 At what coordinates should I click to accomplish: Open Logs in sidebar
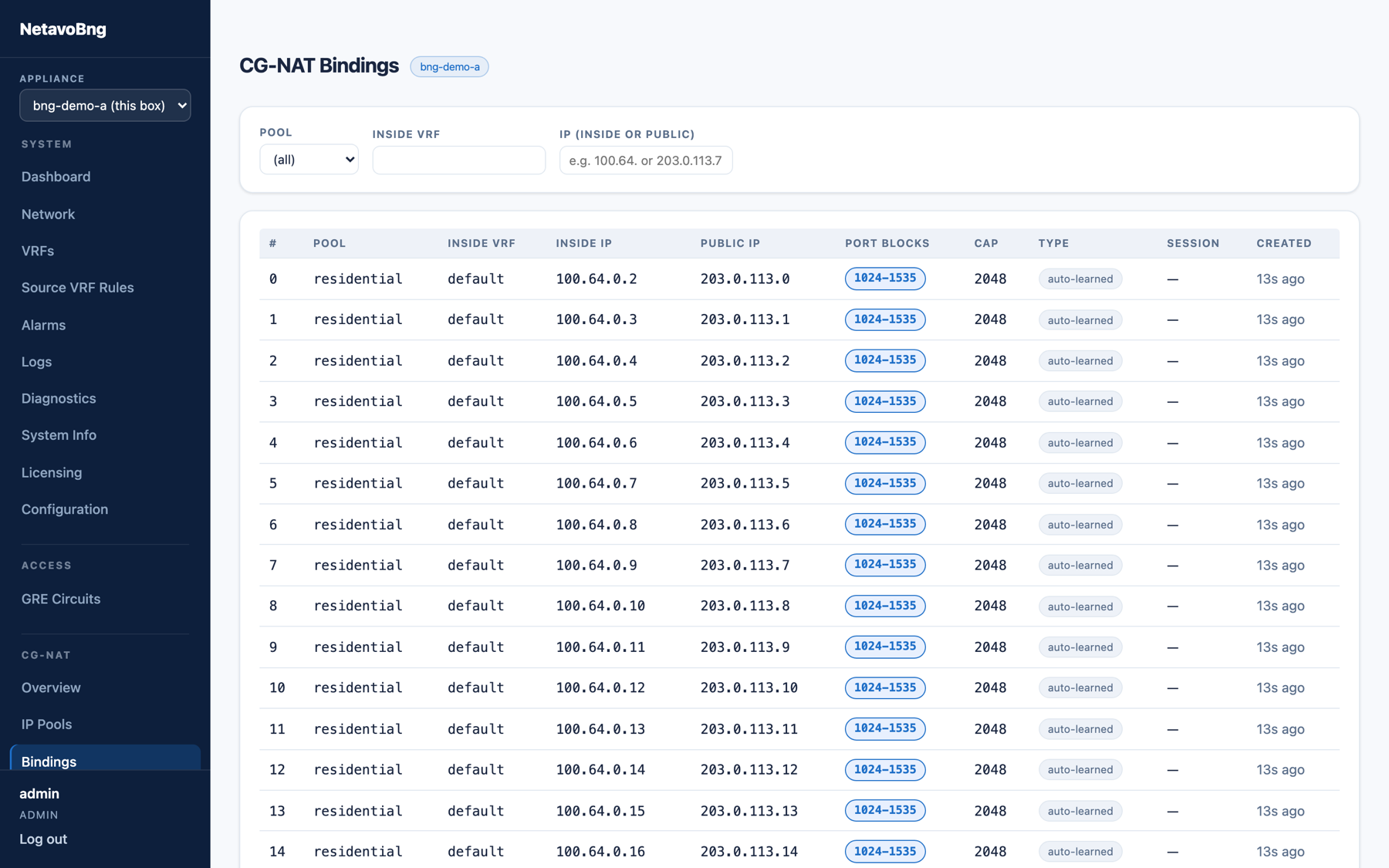[x=36, y=361]
